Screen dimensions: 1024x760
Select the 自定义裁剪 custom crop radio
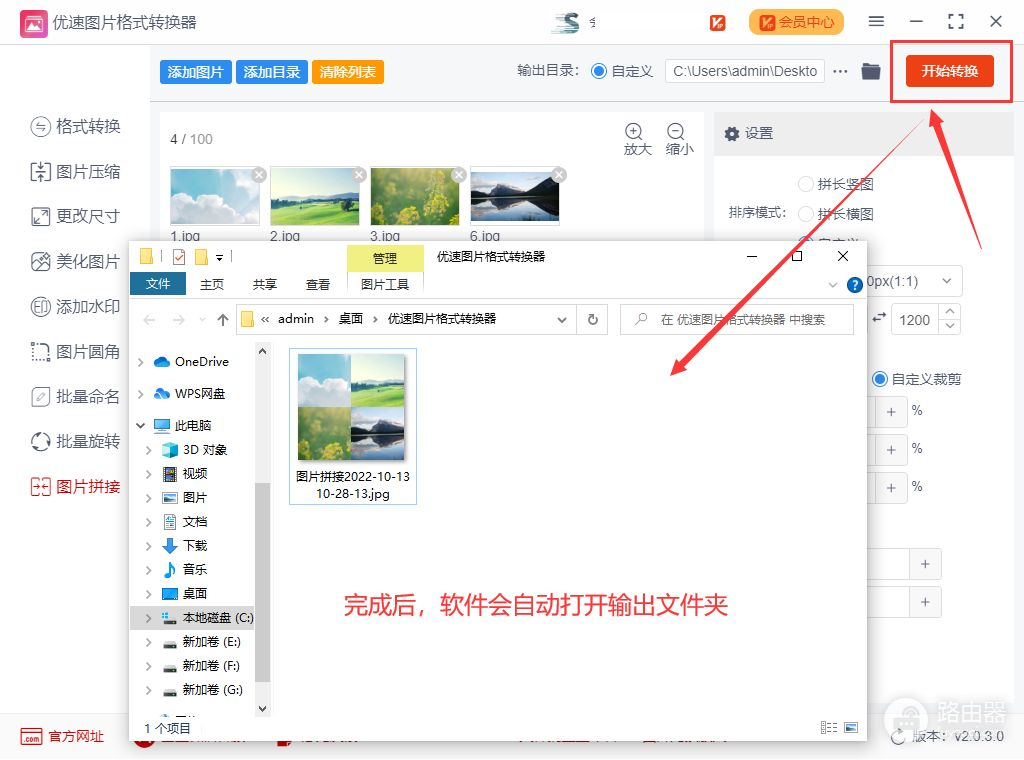(880, 379)
